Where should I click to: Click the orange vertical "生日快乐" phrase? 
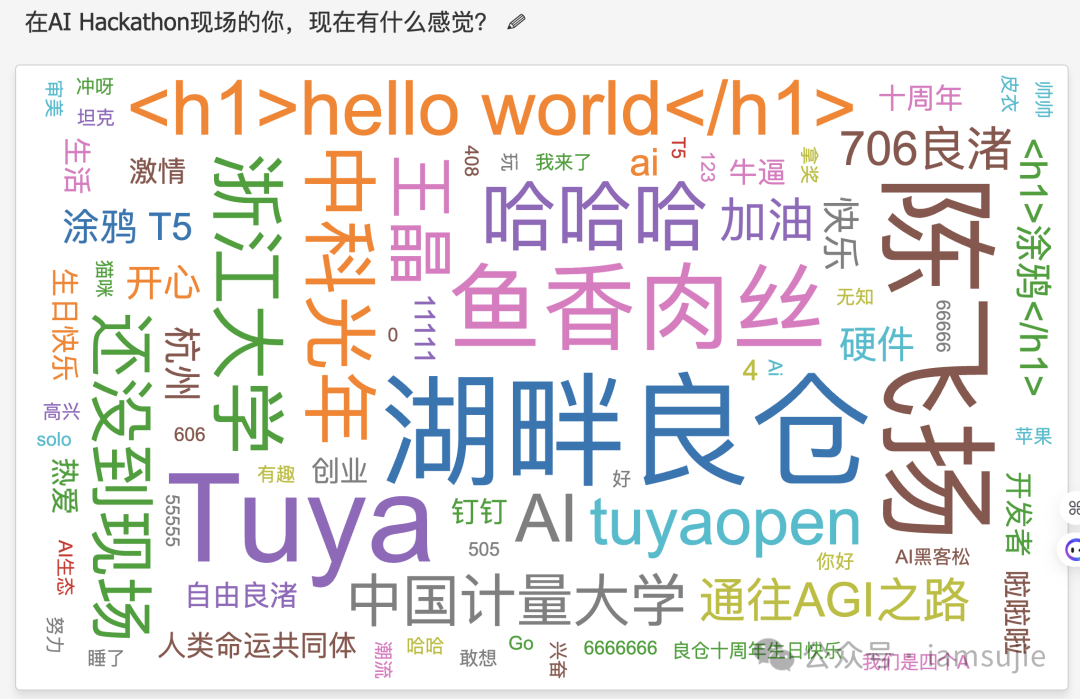65,324
